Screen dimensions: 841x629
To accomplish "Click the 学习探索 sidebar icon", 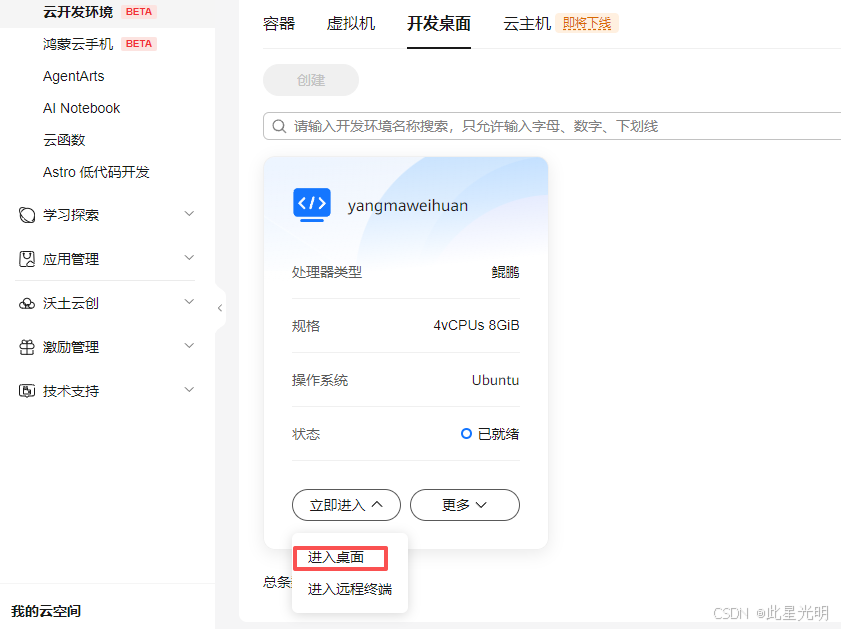I will (27, 215).
